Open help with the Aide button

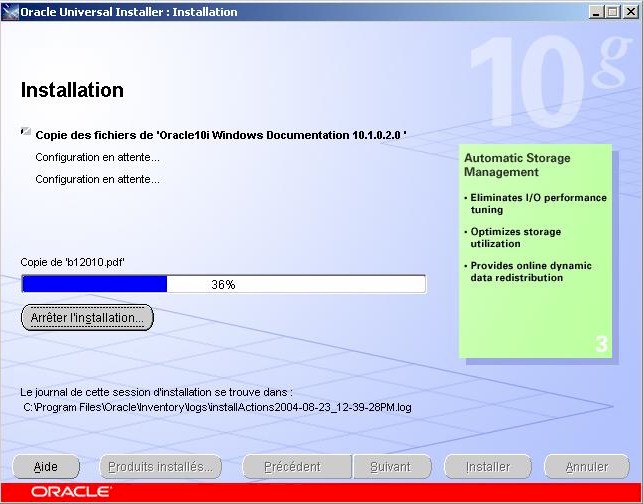tap(48, 467)
